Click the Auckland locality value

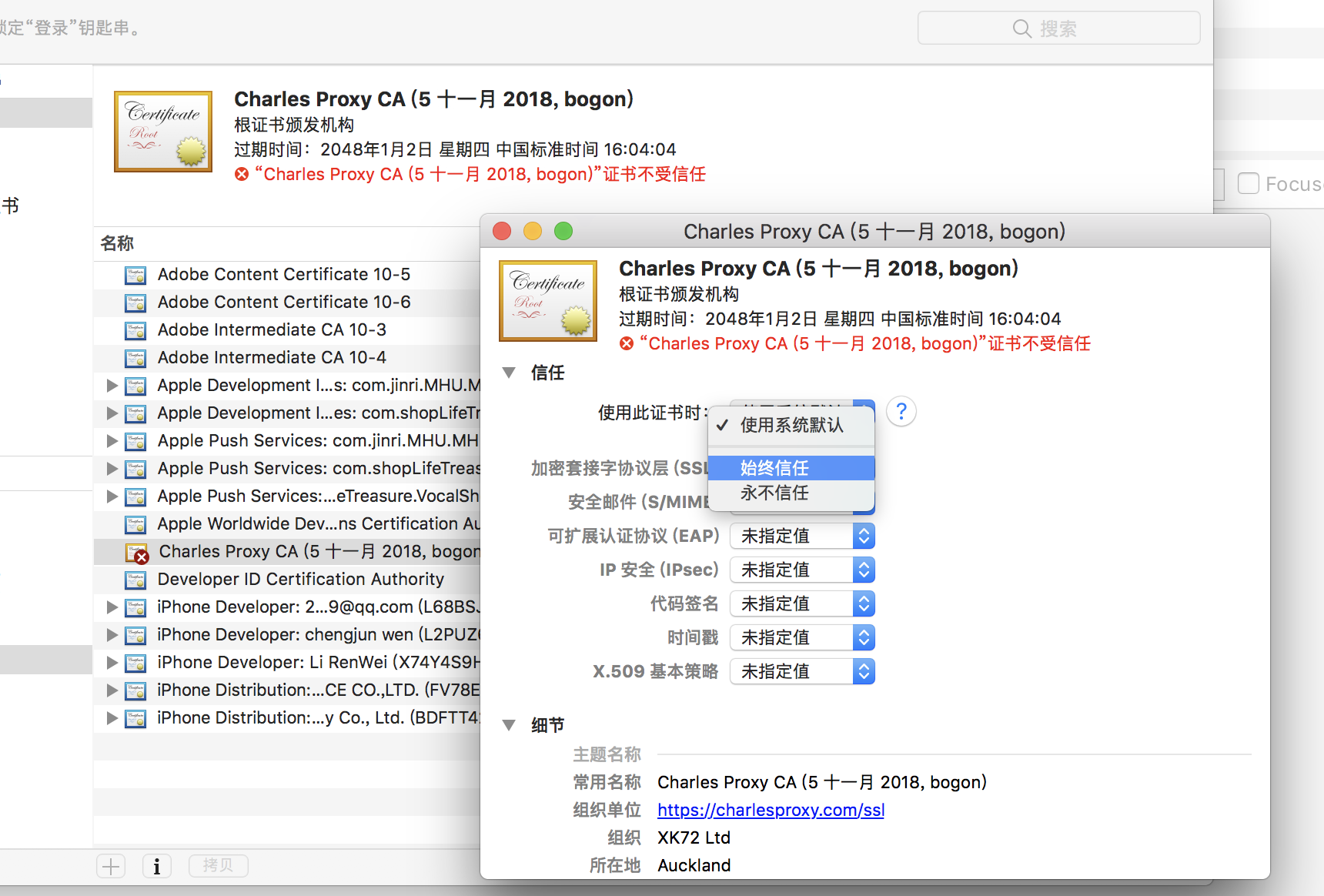694,865
